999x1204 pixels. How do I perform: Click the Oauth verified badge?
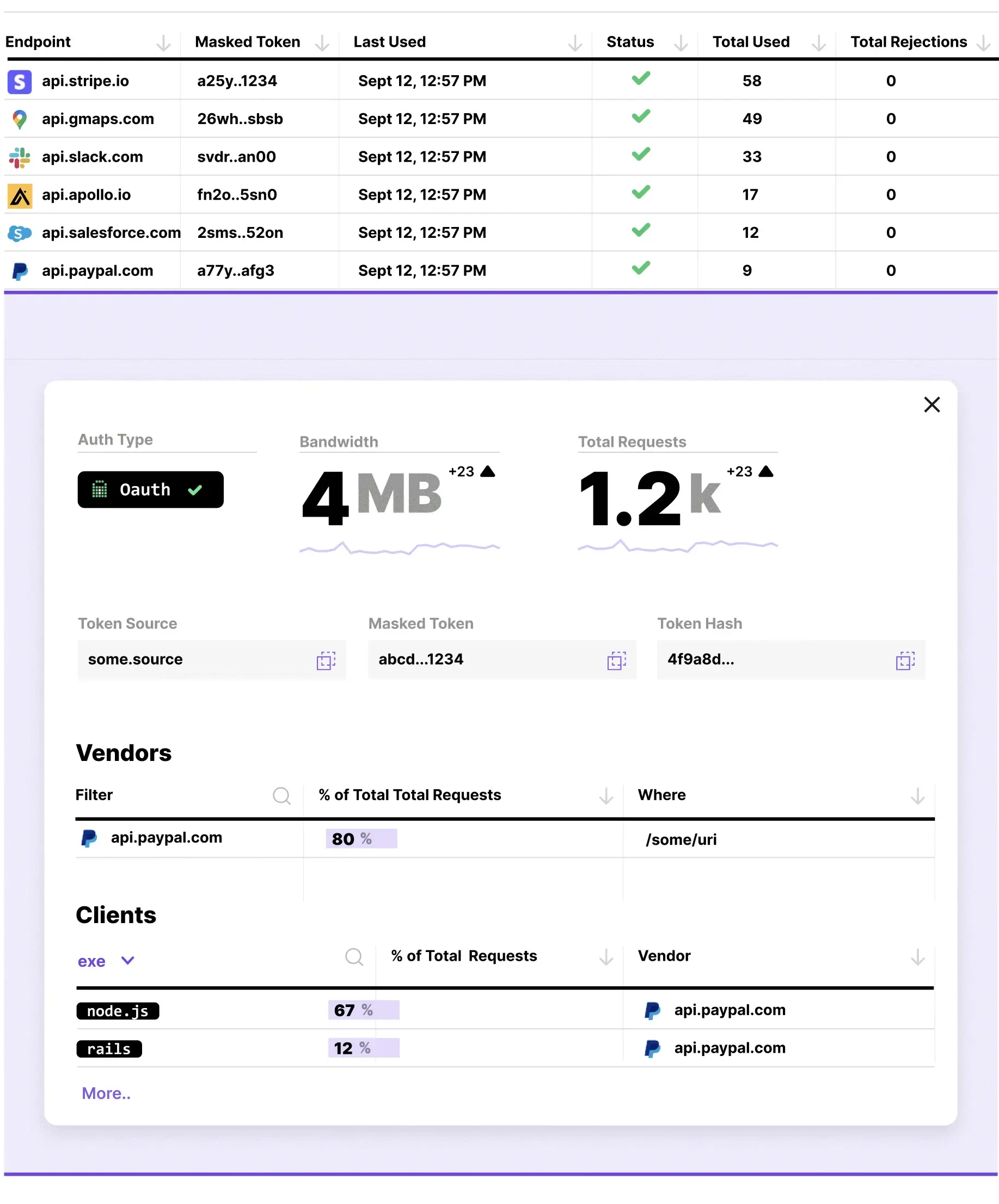(150, 490)
